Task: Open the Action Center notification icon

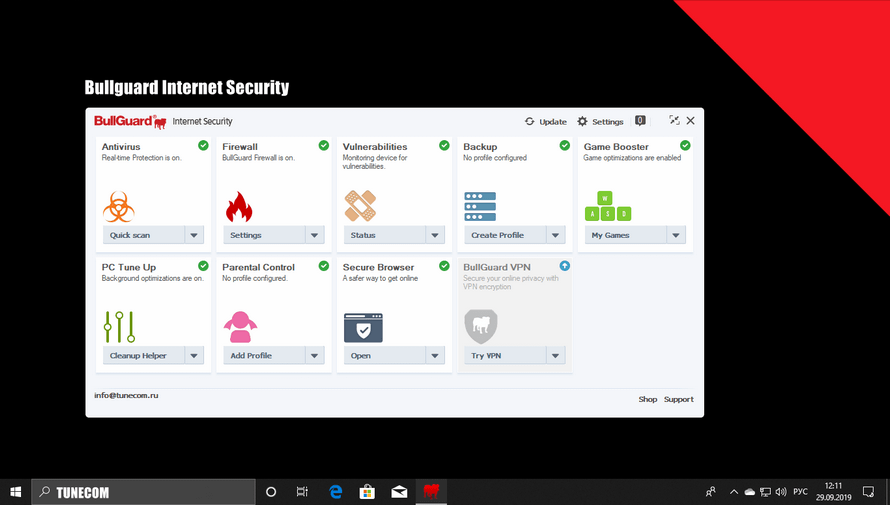Action: [868, 491]
